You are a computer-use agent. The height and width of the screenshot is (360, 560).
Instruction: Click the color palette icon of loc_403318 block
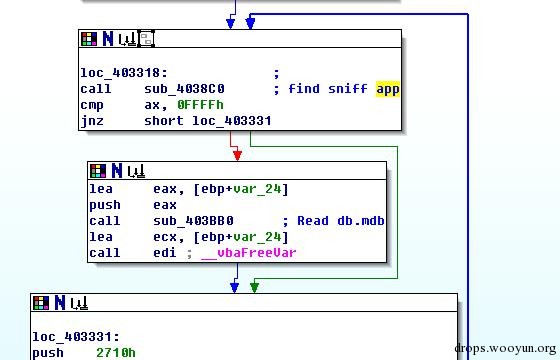89,39
